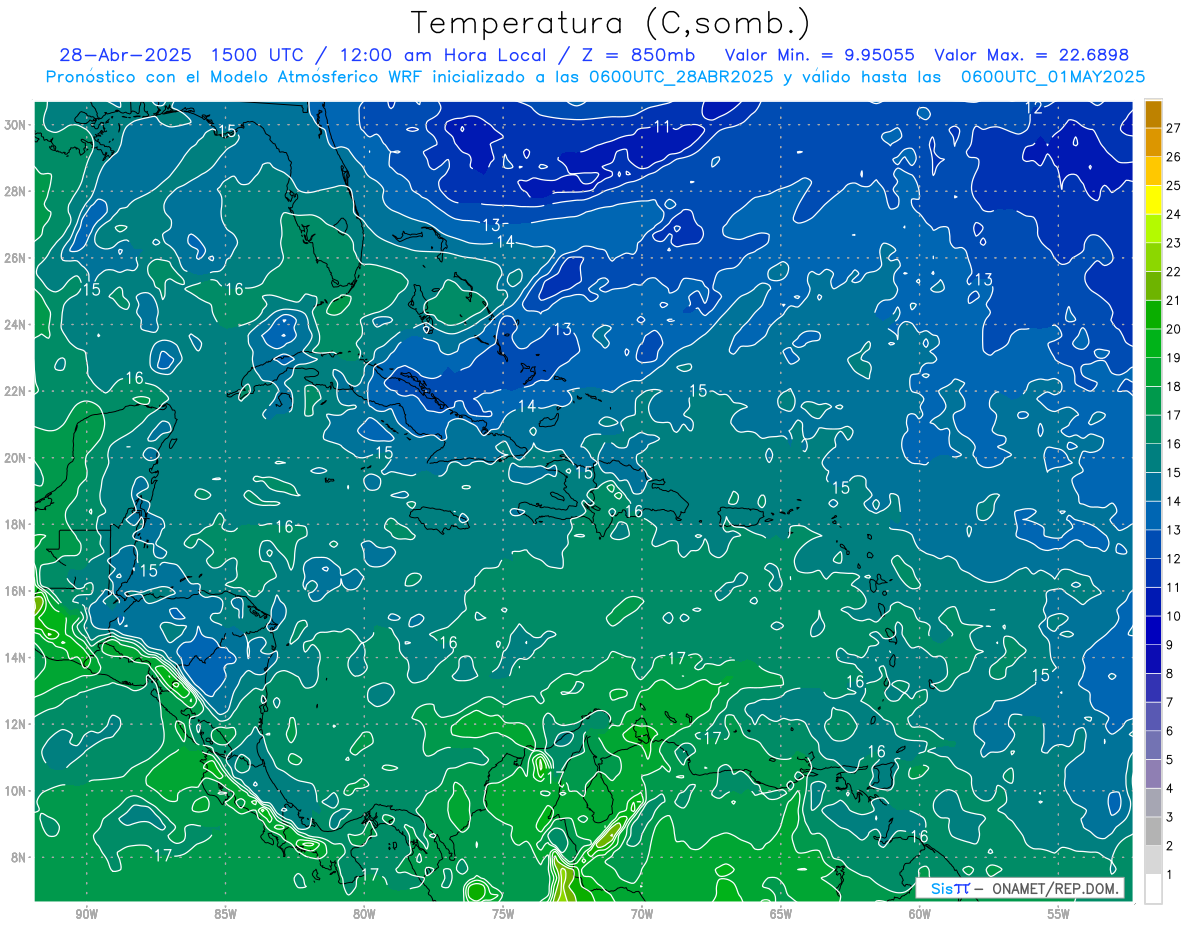Screen dimensions: 1200x927
Task: Click "Valor Min. = 9.95055" value
Action: [x=820, y=55]
